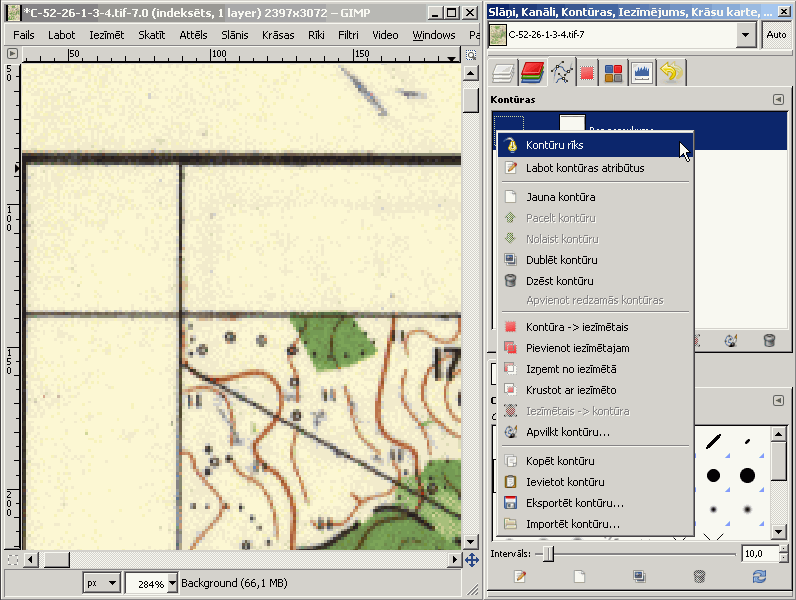796x600 pixels.
Task: Choose Importēt kontūru...
Action: click(x=595, y=524)
